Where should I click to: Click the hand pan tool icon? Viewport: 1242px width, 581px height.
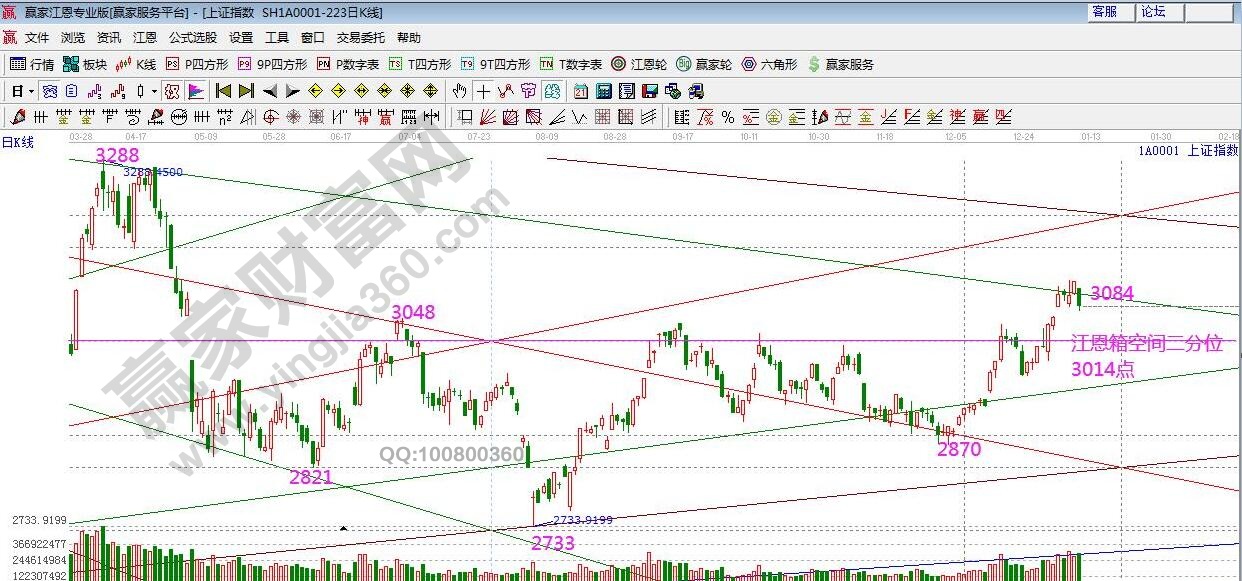[x=459, y=91]
